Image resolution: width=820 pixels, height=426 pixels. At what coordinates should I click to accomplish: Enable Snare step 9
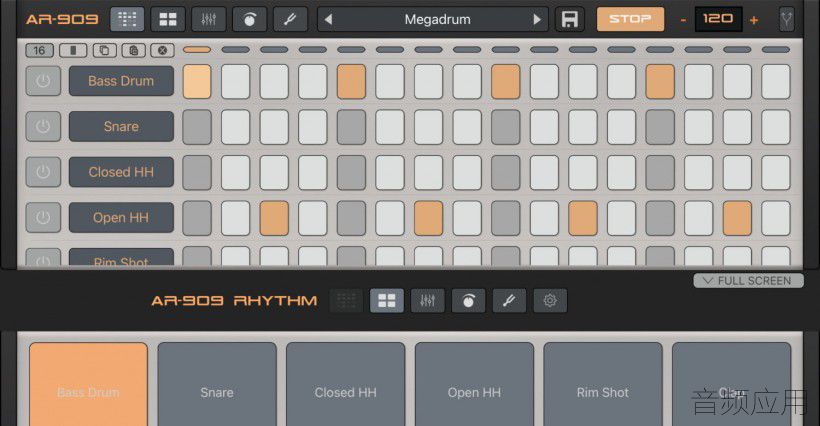click(x=506, y=127)
